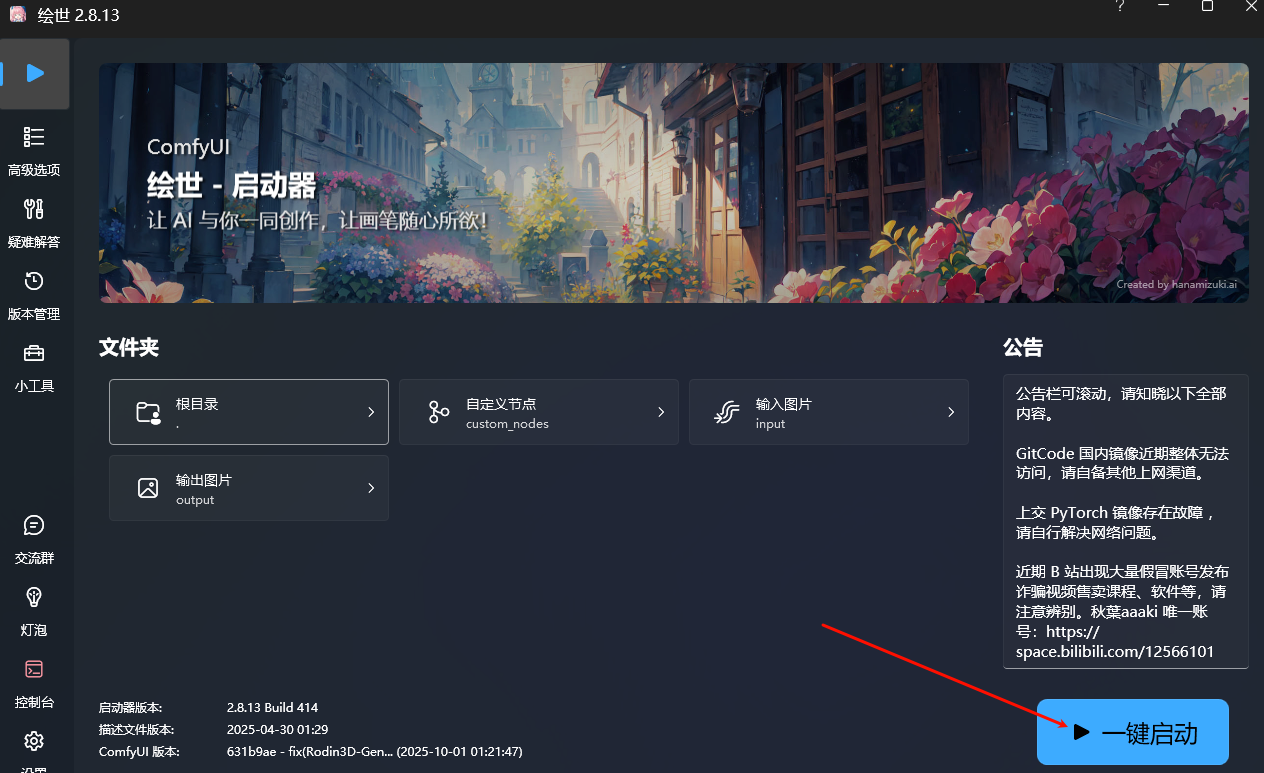Click the image icon on the 输出图片 card
The image size is (1264, 773).
point(148,488)
